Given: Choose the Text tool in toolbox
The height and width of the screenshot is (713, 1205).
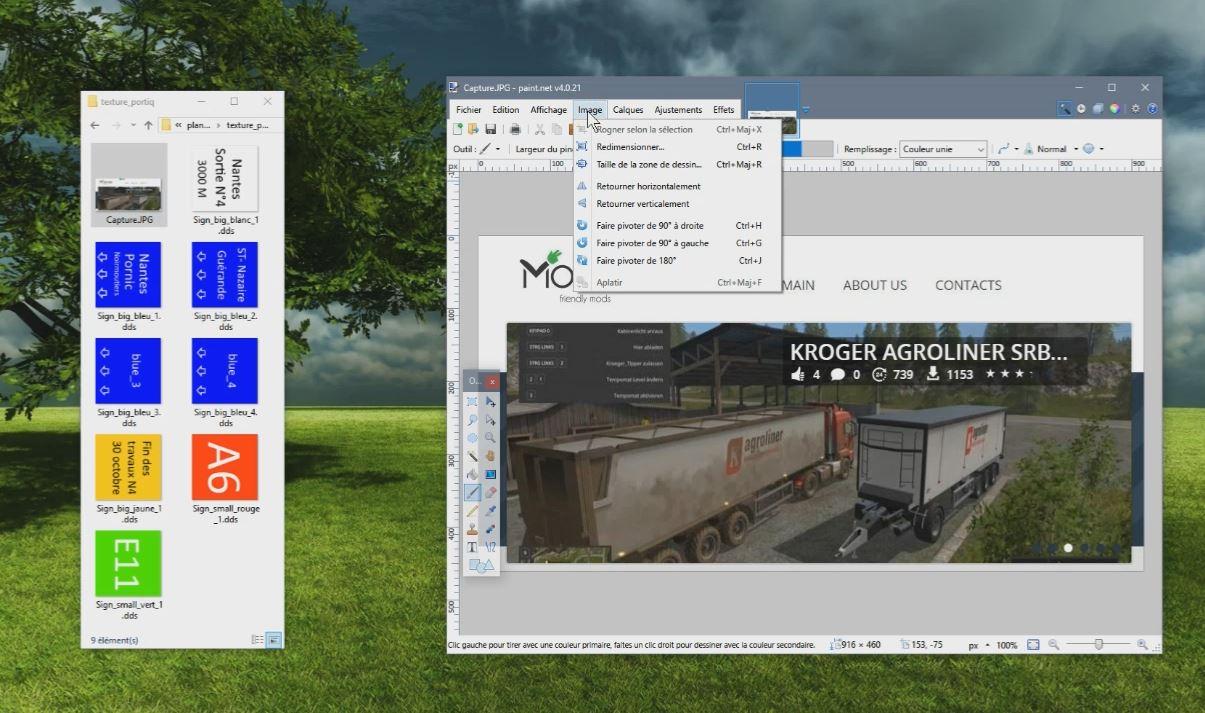Looking at the screenshot, I should (472, 547).
